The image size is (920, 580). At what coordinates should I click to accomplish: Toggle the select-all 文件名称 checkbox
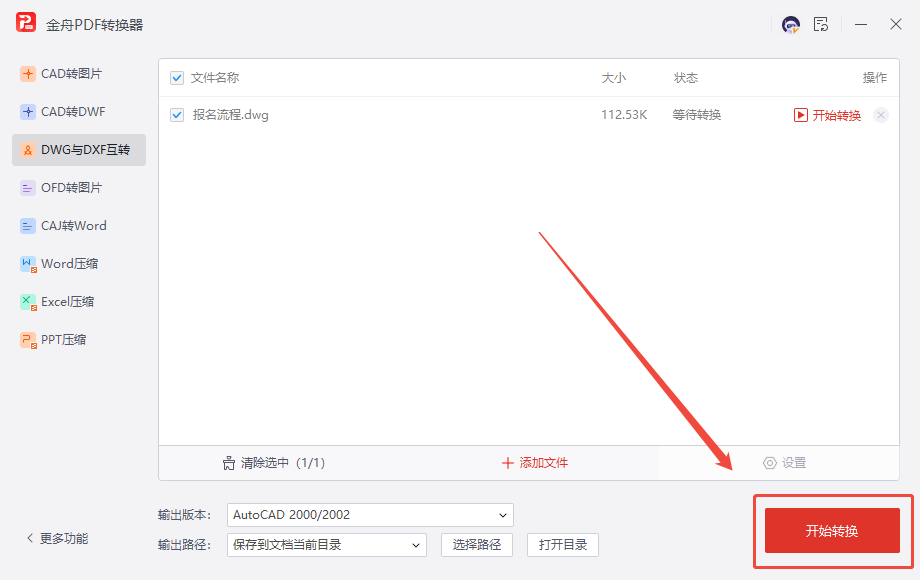pos(177,78)
